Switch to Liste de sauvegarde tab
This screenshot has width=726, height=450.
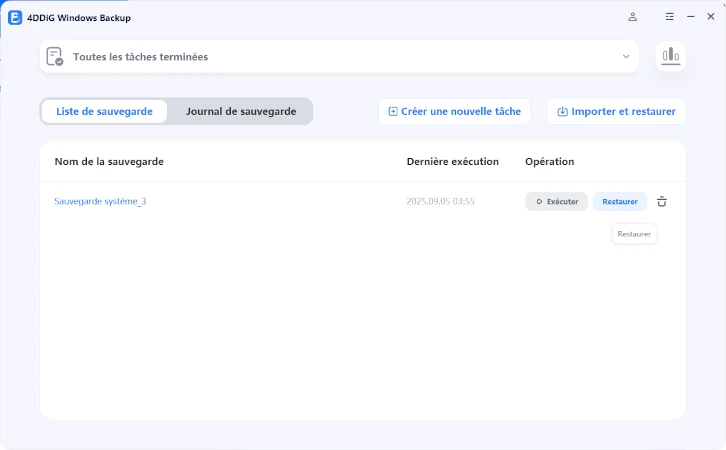[104, 111]
